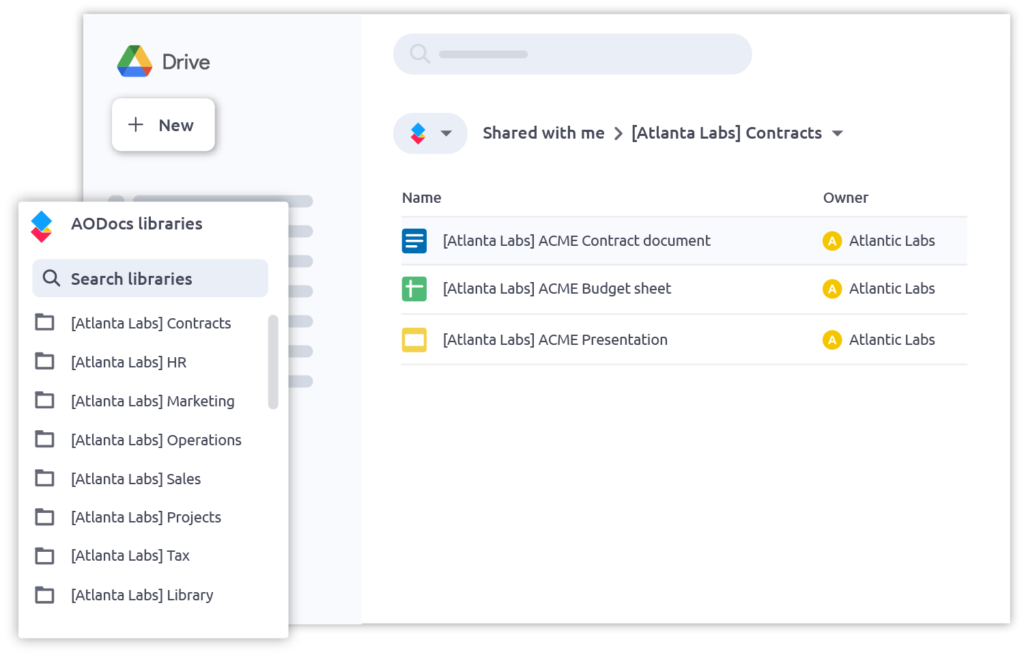Open [Atlanta Labs] Projects library
This screenshot has width=1024, height=657.
[x=146, y=517]
